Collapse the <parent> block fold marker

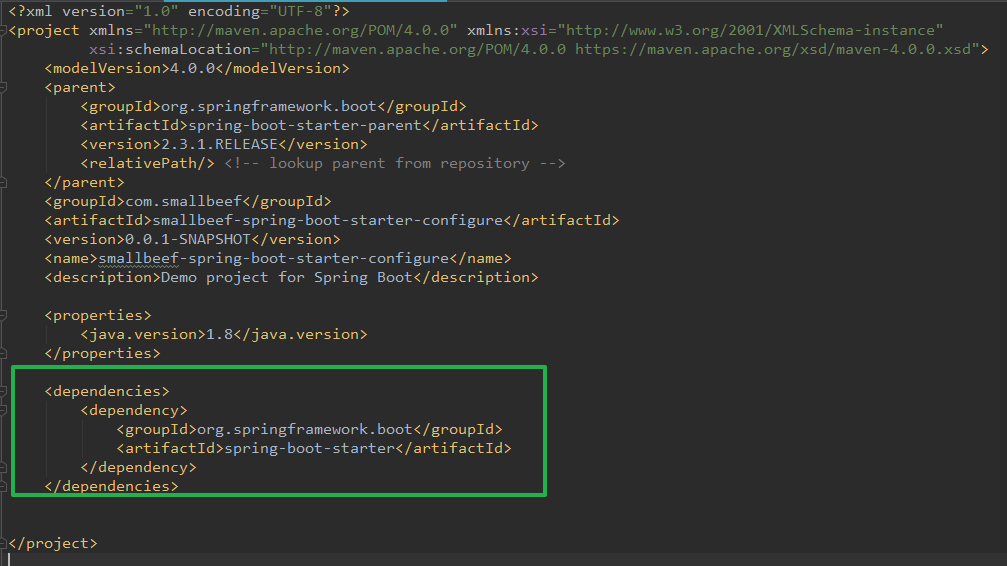coord(3,87)
